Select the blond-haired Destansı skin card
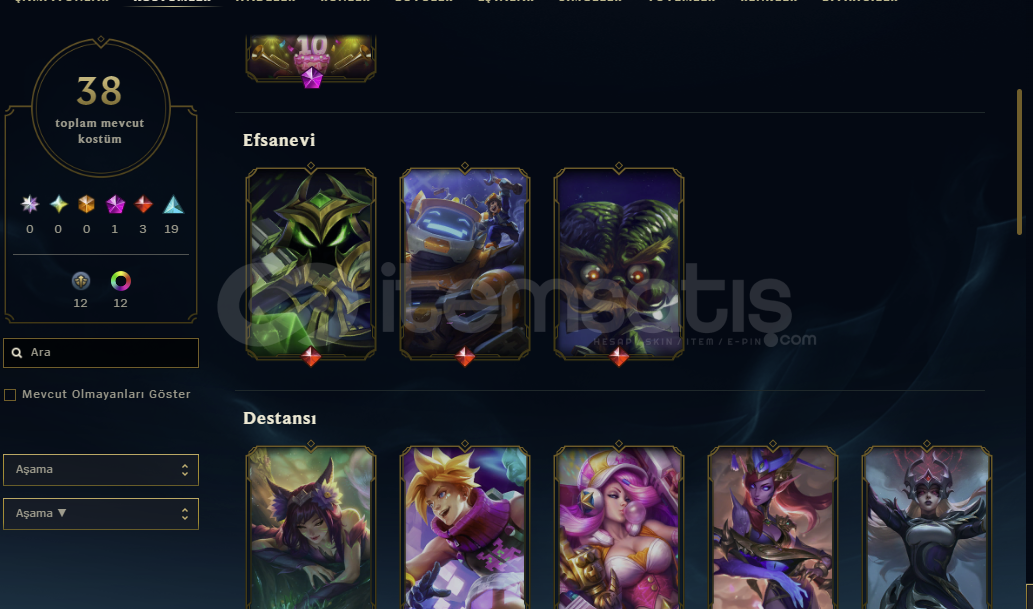Screen dimensions: 1033x609 [465, 527]
